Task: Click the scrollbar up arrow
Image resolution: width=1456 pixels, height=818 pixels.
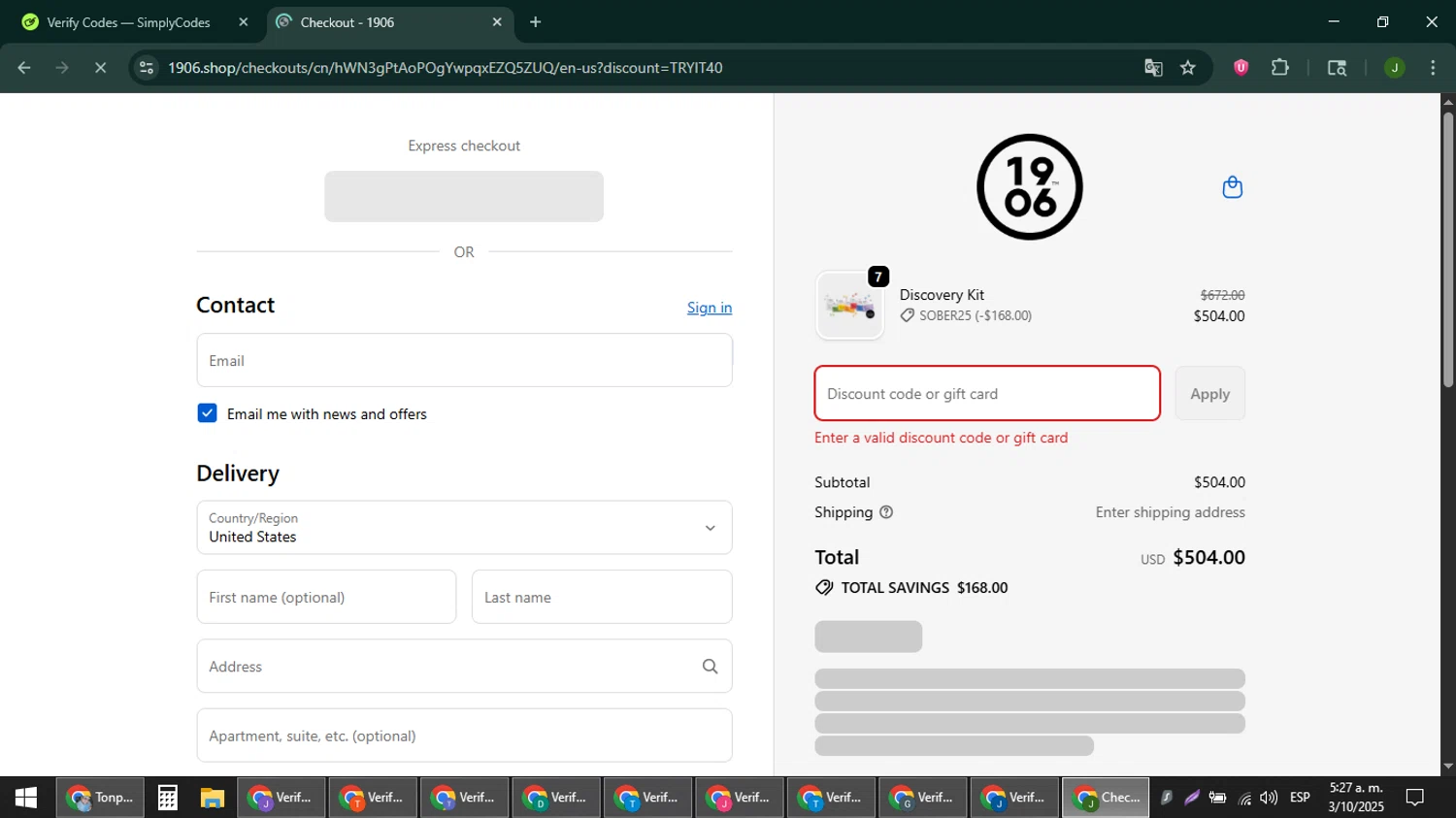Action: 1448,101
